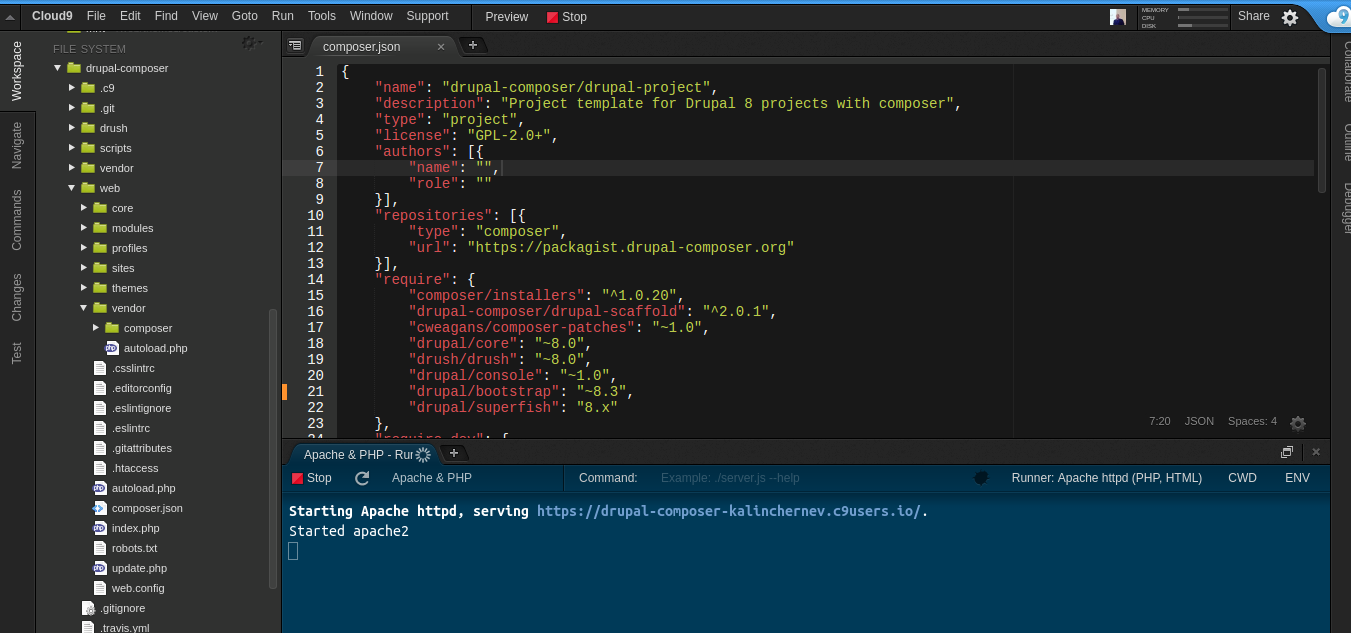This screenshot has height=633, width=1351.
Task: Open the editor settings gear in the status bar
Action: [x=1298, y=423]
